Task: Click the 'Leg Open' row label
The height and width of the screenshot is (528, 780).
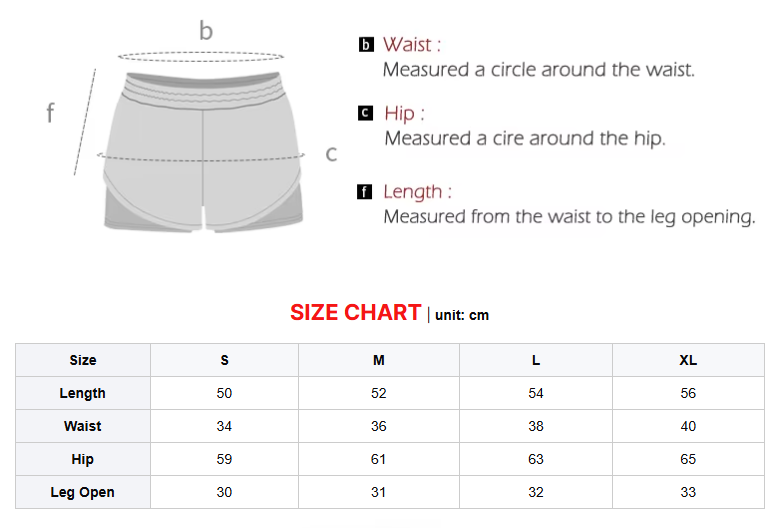Action: (83, 492)
